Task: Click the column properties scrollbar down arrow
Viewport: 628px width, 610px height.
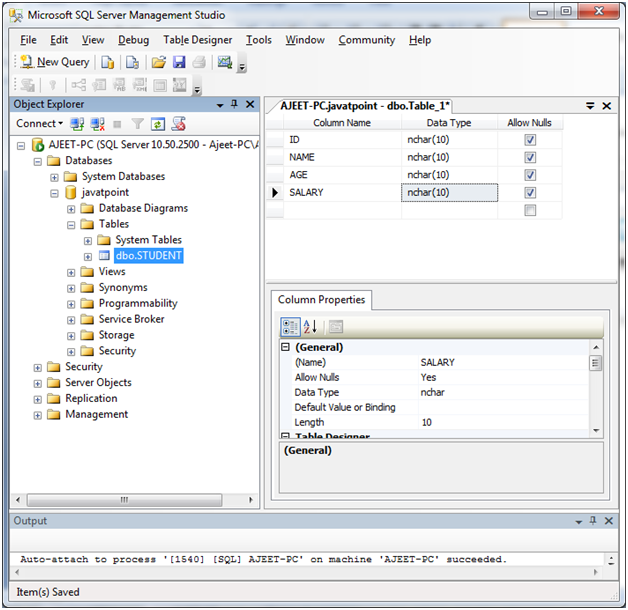Action: click(x=596, y=431)
